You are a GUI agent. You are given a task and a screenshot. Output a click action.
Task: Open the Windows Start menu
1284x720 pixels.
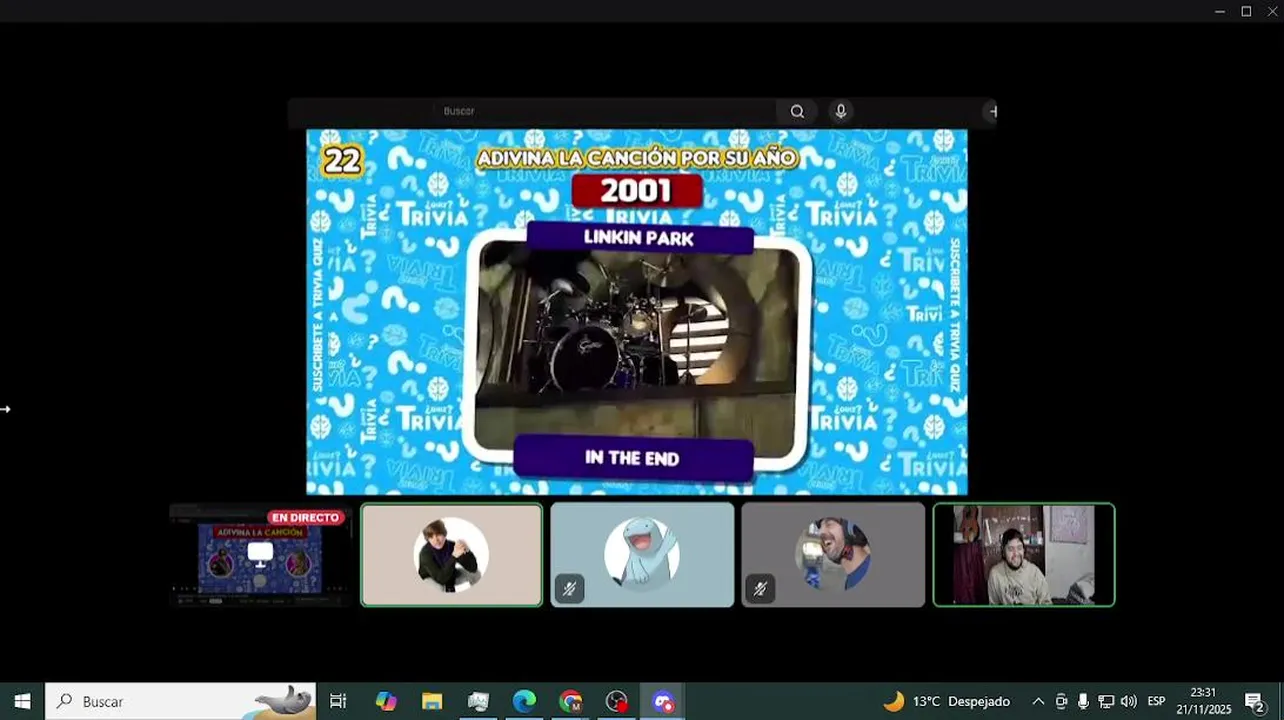pos(22,701)
